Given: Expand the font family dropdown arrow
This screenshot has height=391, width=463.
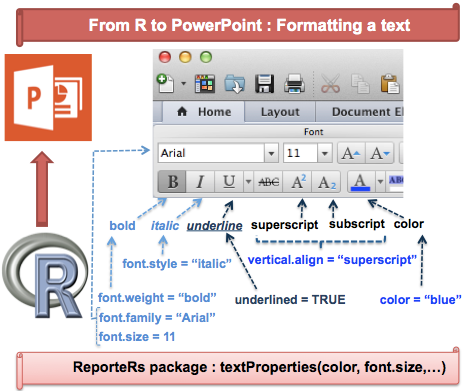Looking at the screenshot, I should click(271, 153).
